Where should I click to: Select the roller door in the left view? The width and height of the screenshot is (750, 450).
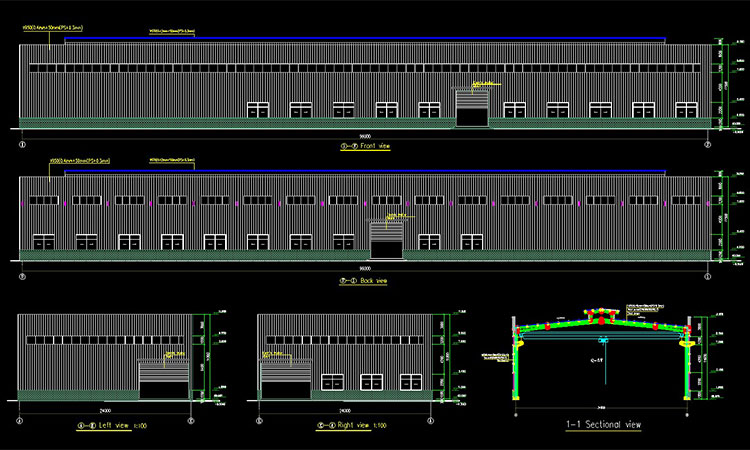[162, 381]
